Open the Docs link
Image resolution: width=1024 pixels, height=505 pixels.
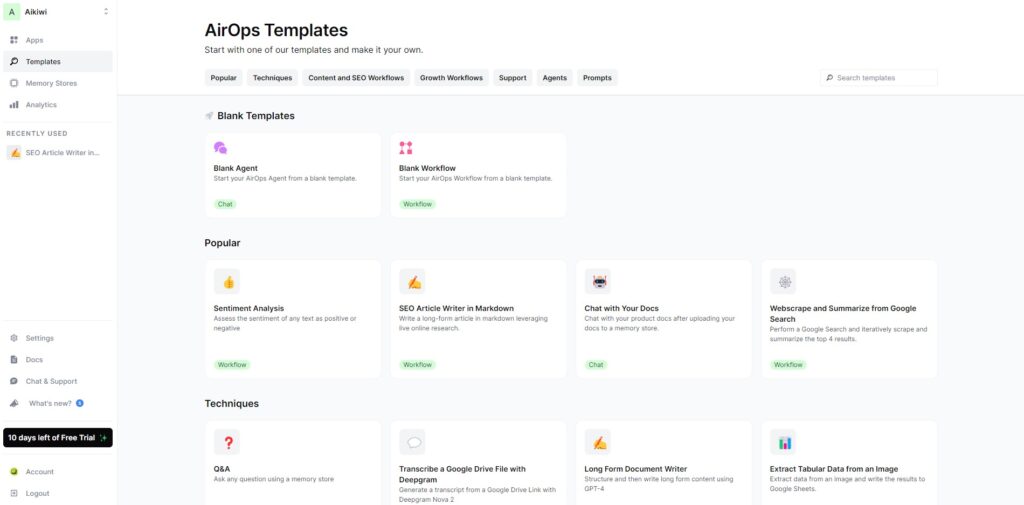pyautogui.click(x=57, y=359)
